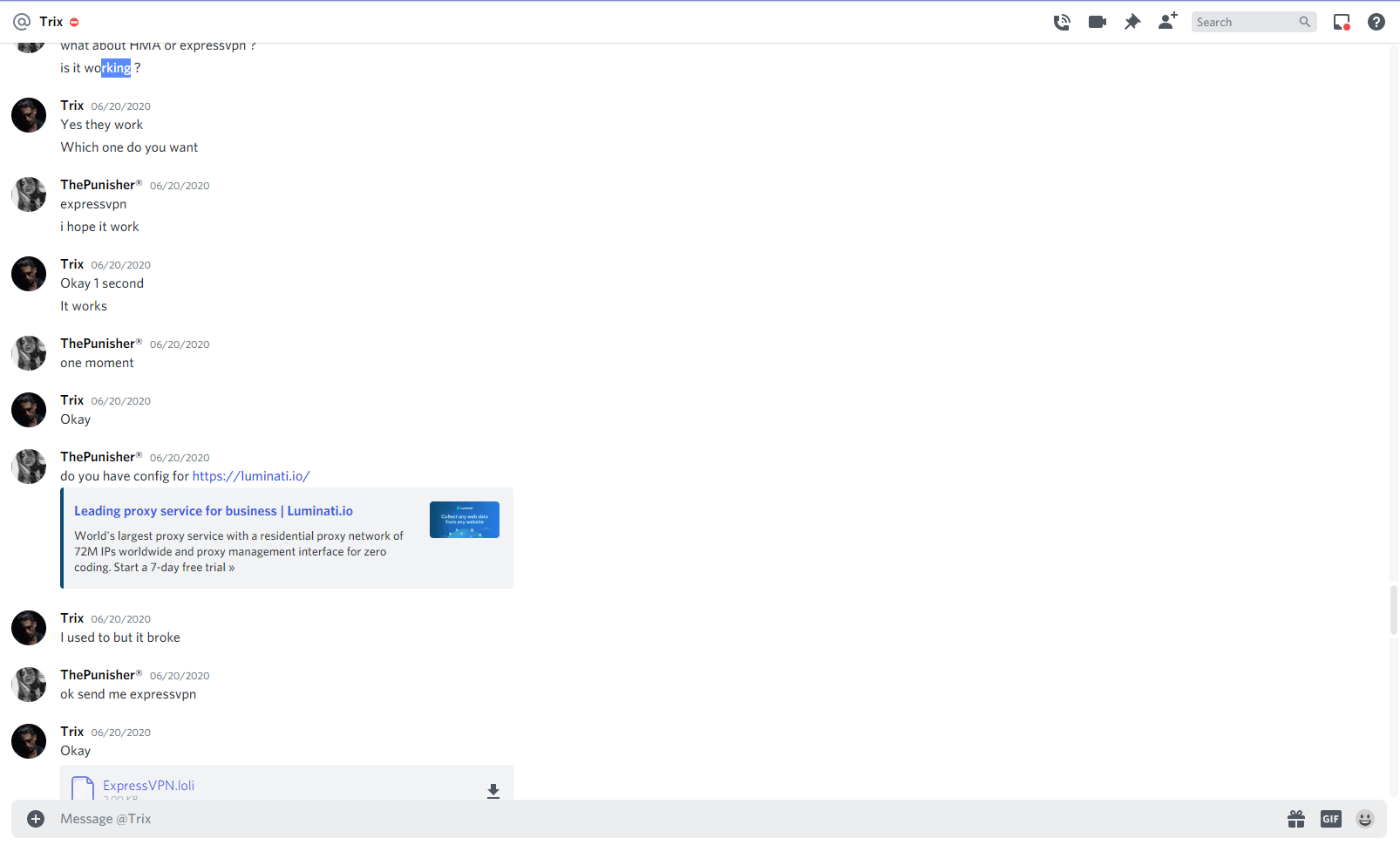
Task: Click the do-not-disturb status icon by Trix
Action: [74, 22]
